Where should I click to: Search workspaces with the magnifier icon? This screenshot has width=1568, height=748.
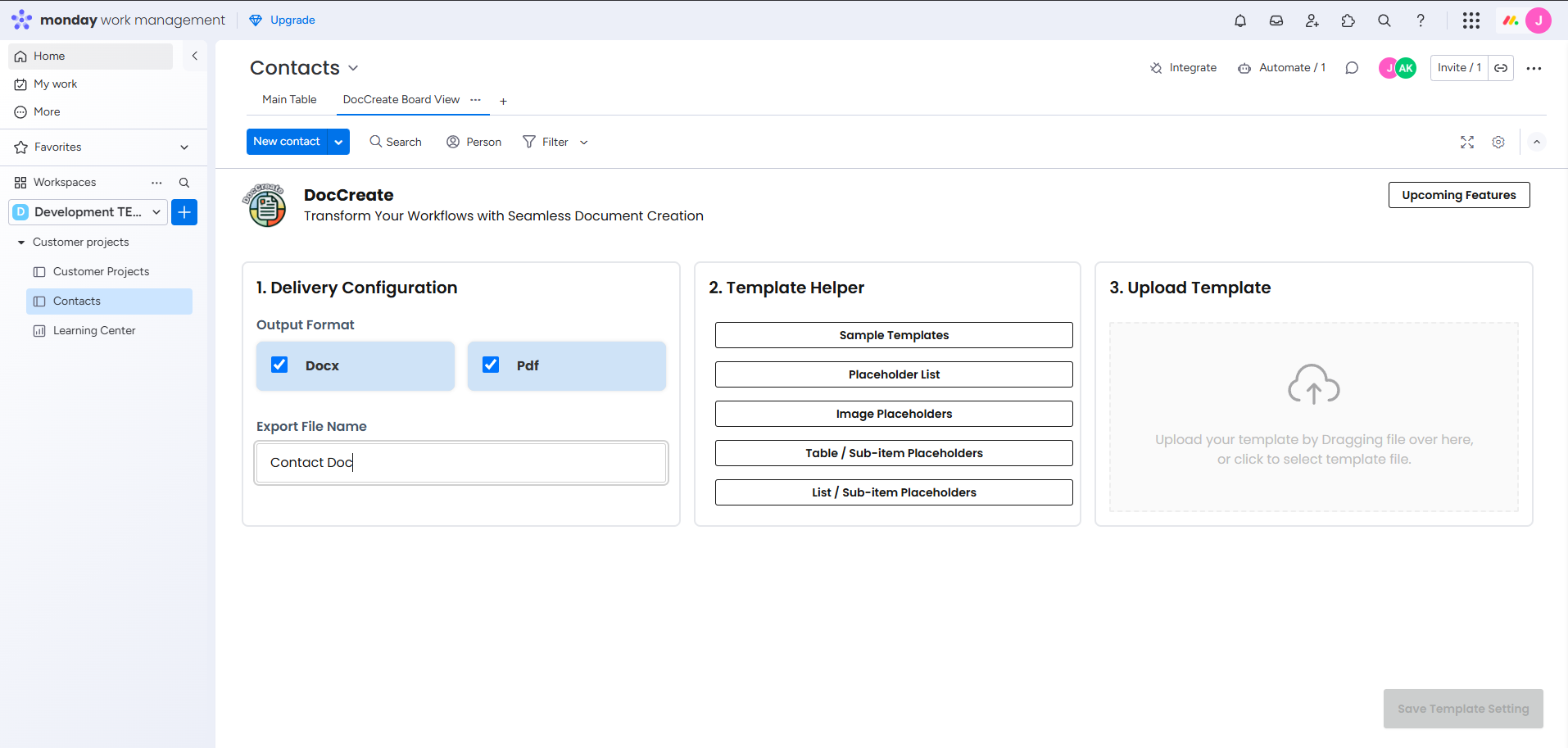[x=184, y=183]
